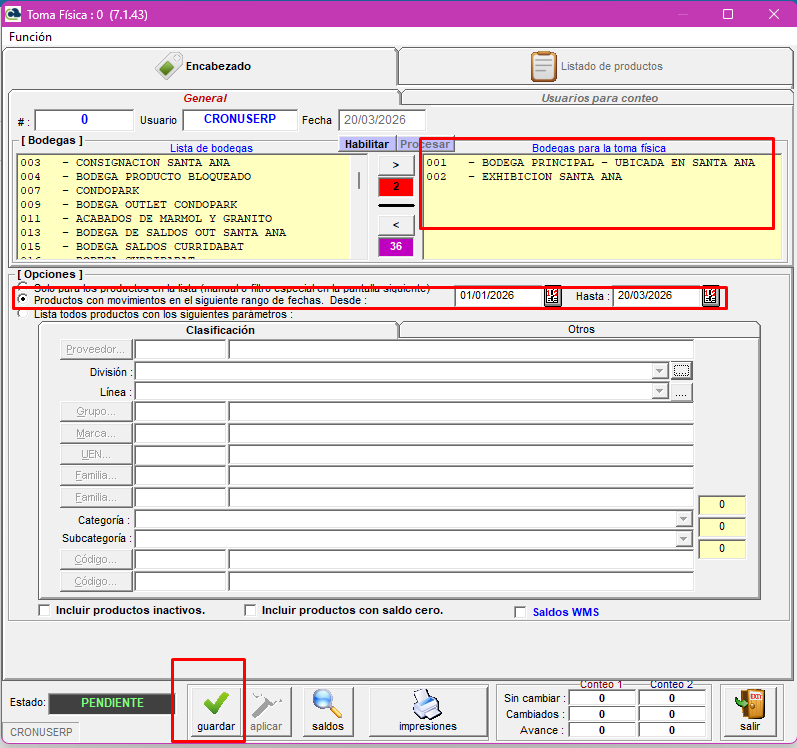Open the Desde date calendar picker
797x748 pixels.
click(x=552, y=296)
